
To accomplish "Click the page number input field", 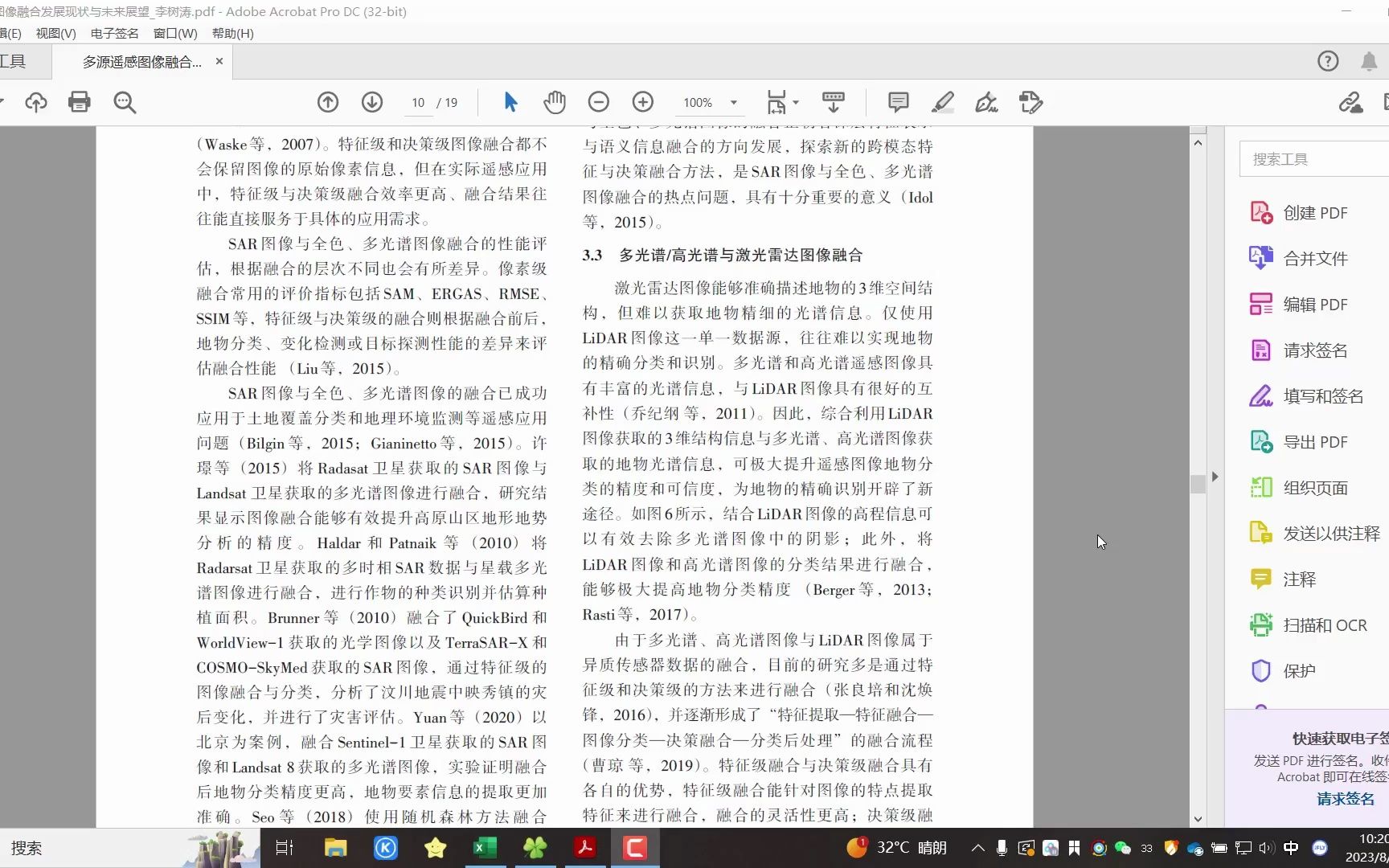I will (418, 102).
